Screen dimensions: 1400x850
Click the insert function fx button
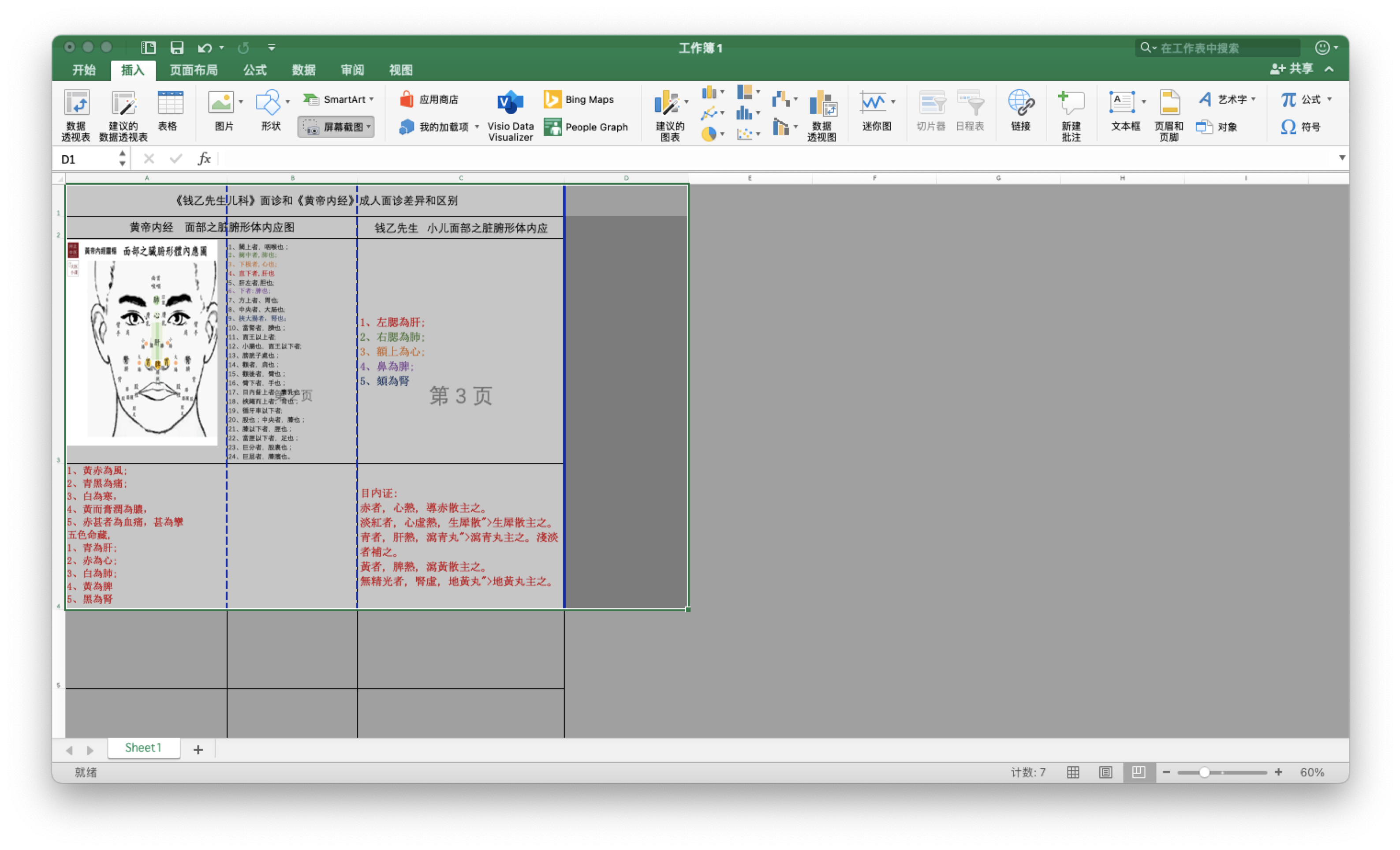point(204,159)
